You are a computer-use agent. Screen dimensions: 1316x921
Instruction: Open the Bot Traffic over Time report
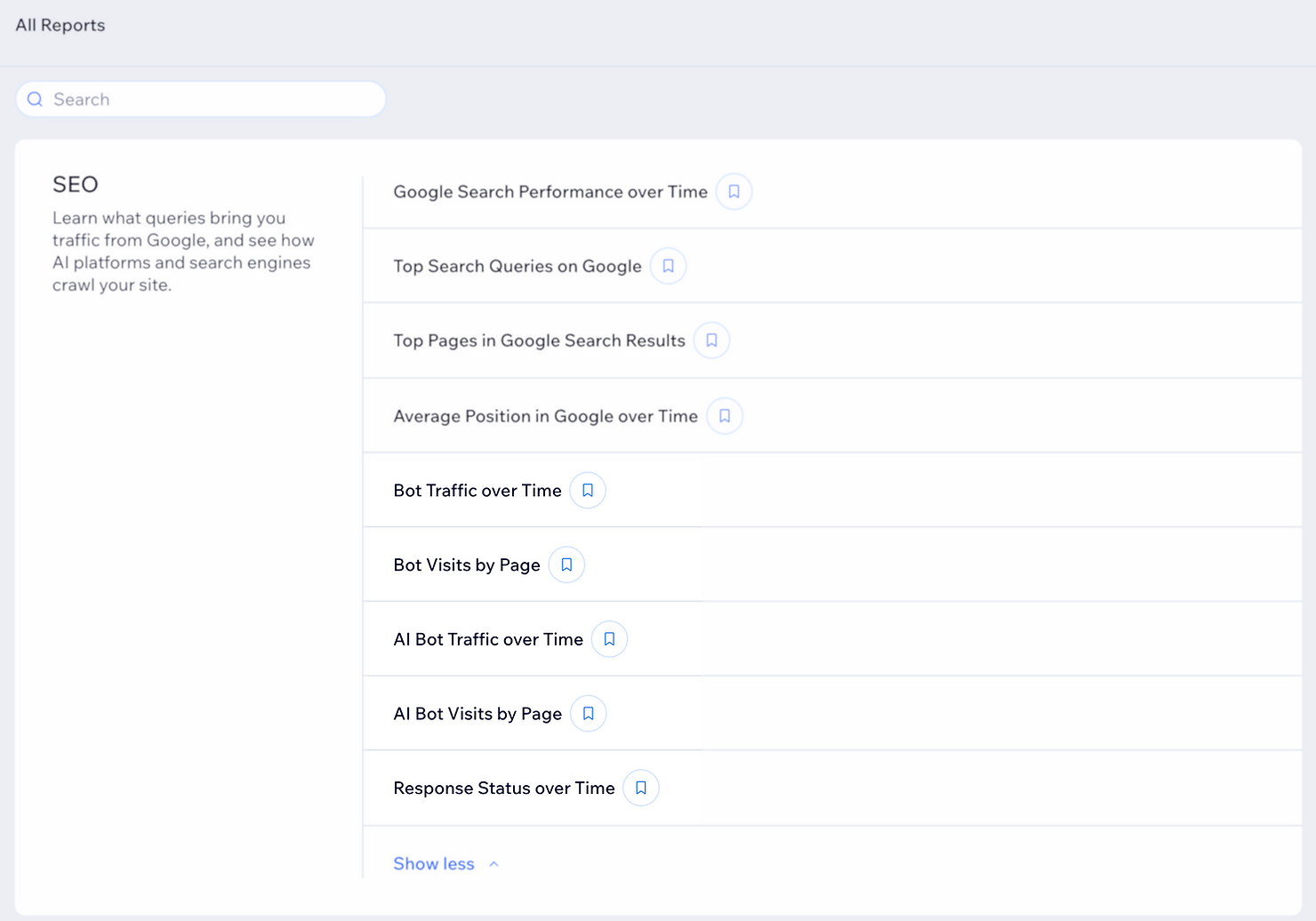(477, 491)
